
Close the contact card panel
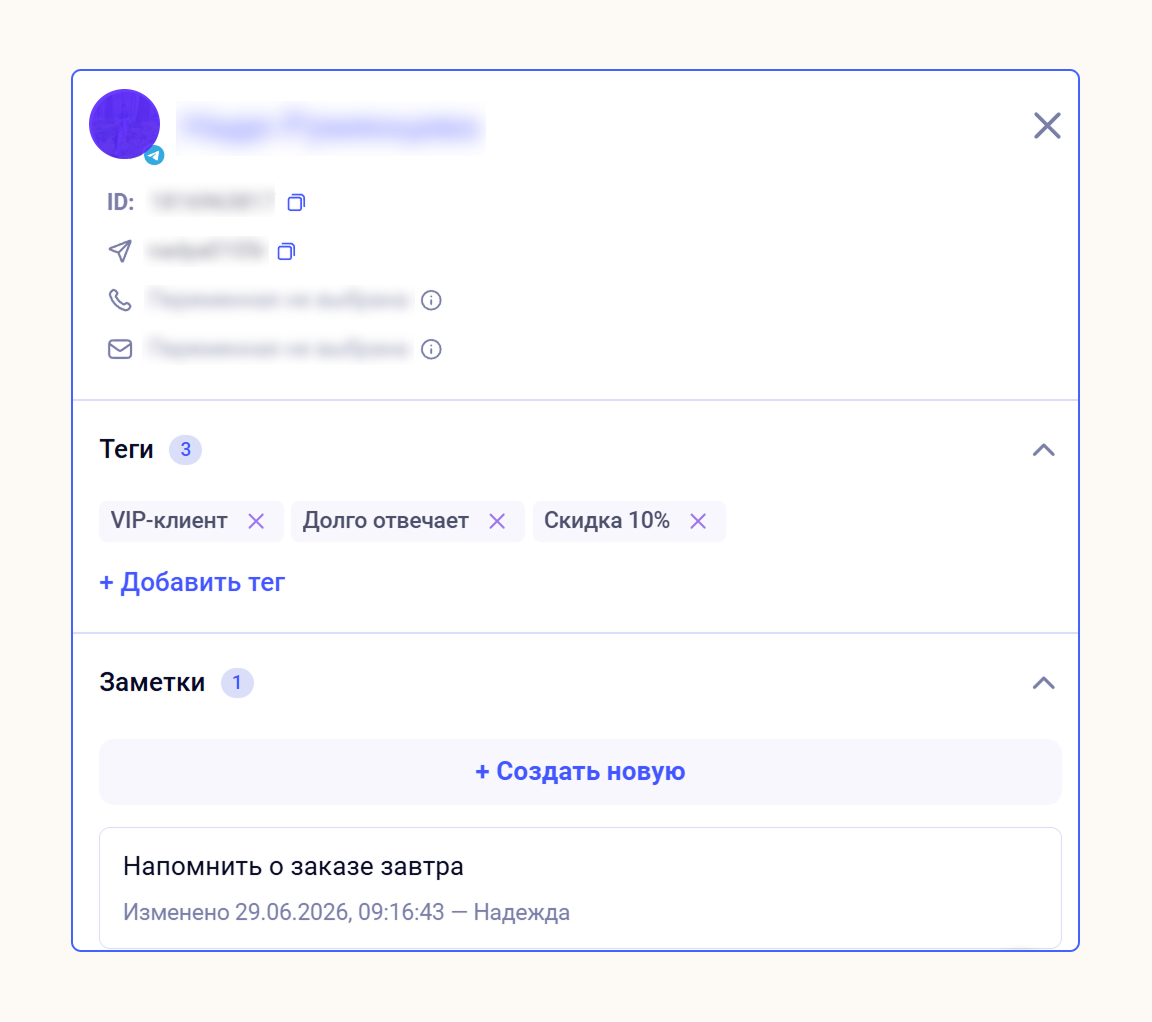coord(1047,126)
